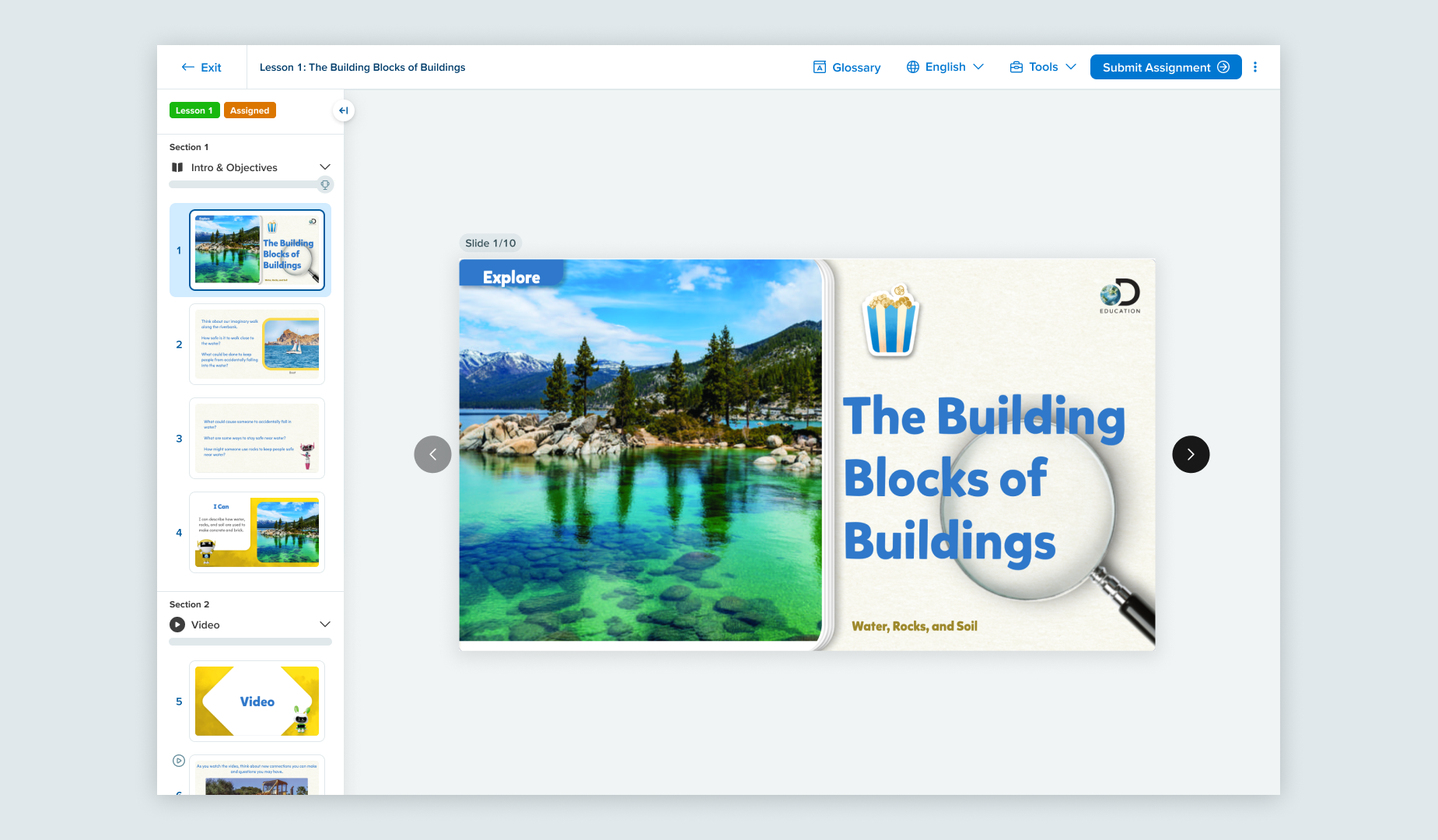Go to the previous slide with the arrow

pyautogui.click(x=433, y=454)
